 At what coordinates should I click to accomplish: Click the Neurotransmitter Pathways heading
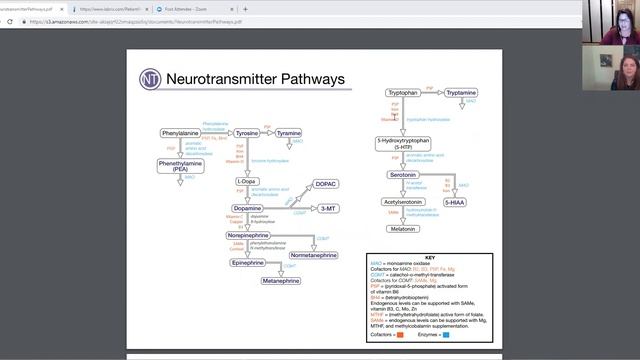255,79
